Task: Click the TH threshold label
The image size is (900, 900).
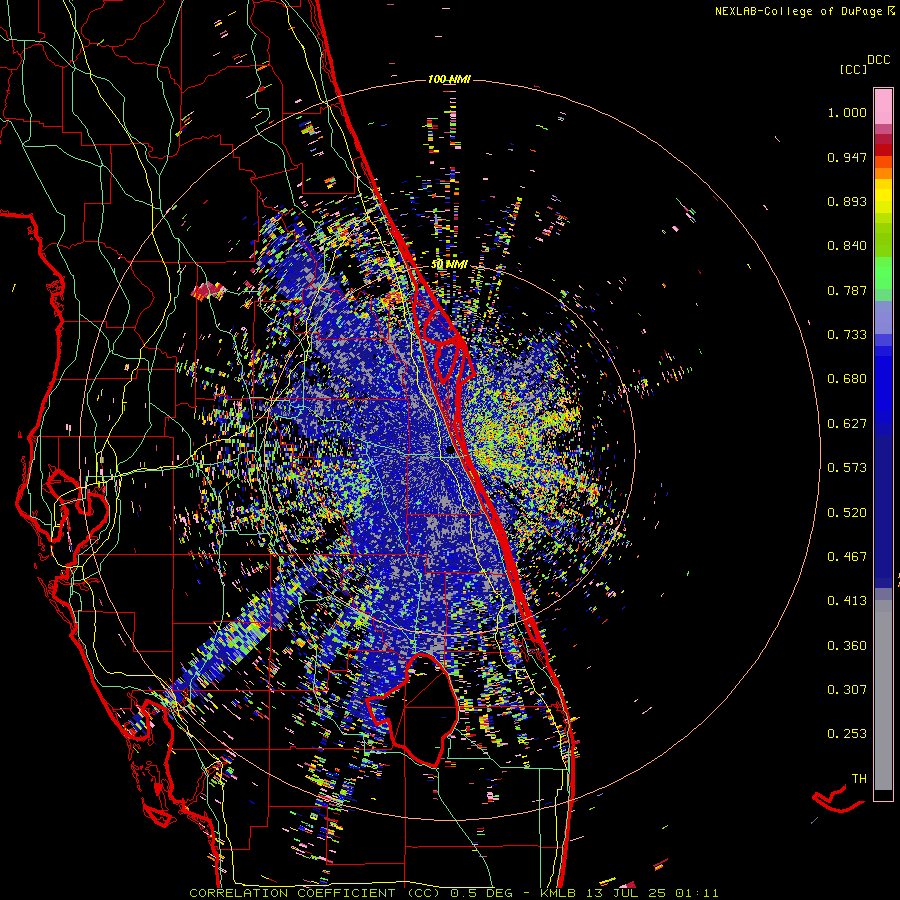Action: (x=859, y=779)
